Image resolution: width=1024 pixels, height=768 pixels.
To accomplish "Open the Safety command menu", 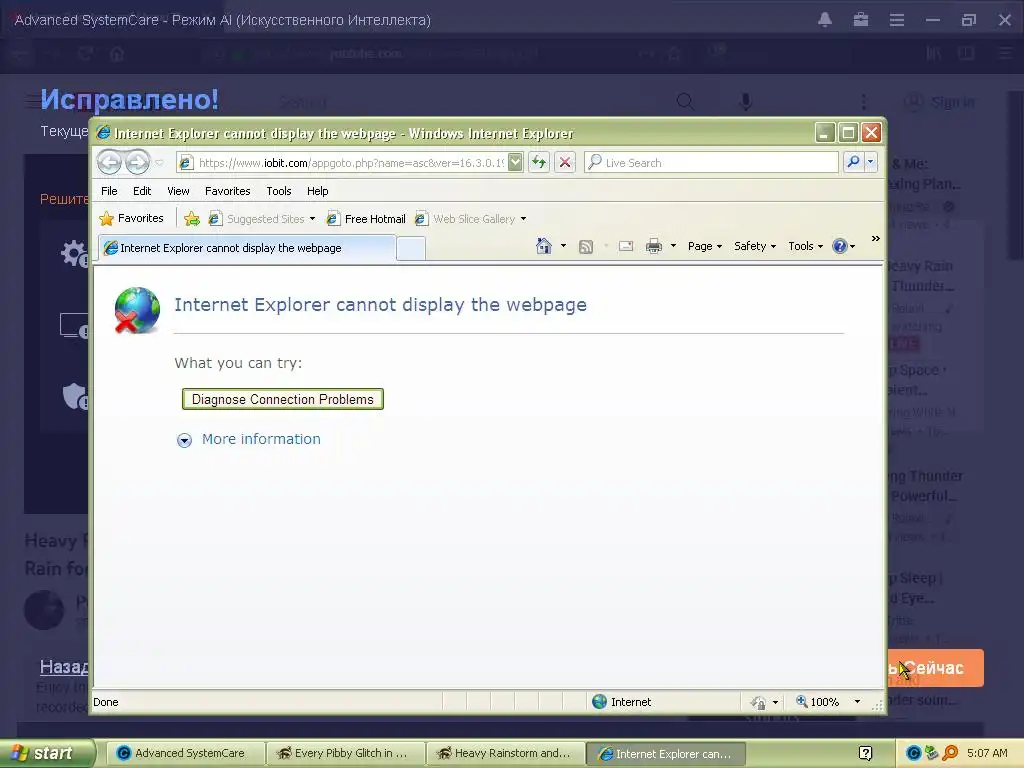I will pos(754,246).
